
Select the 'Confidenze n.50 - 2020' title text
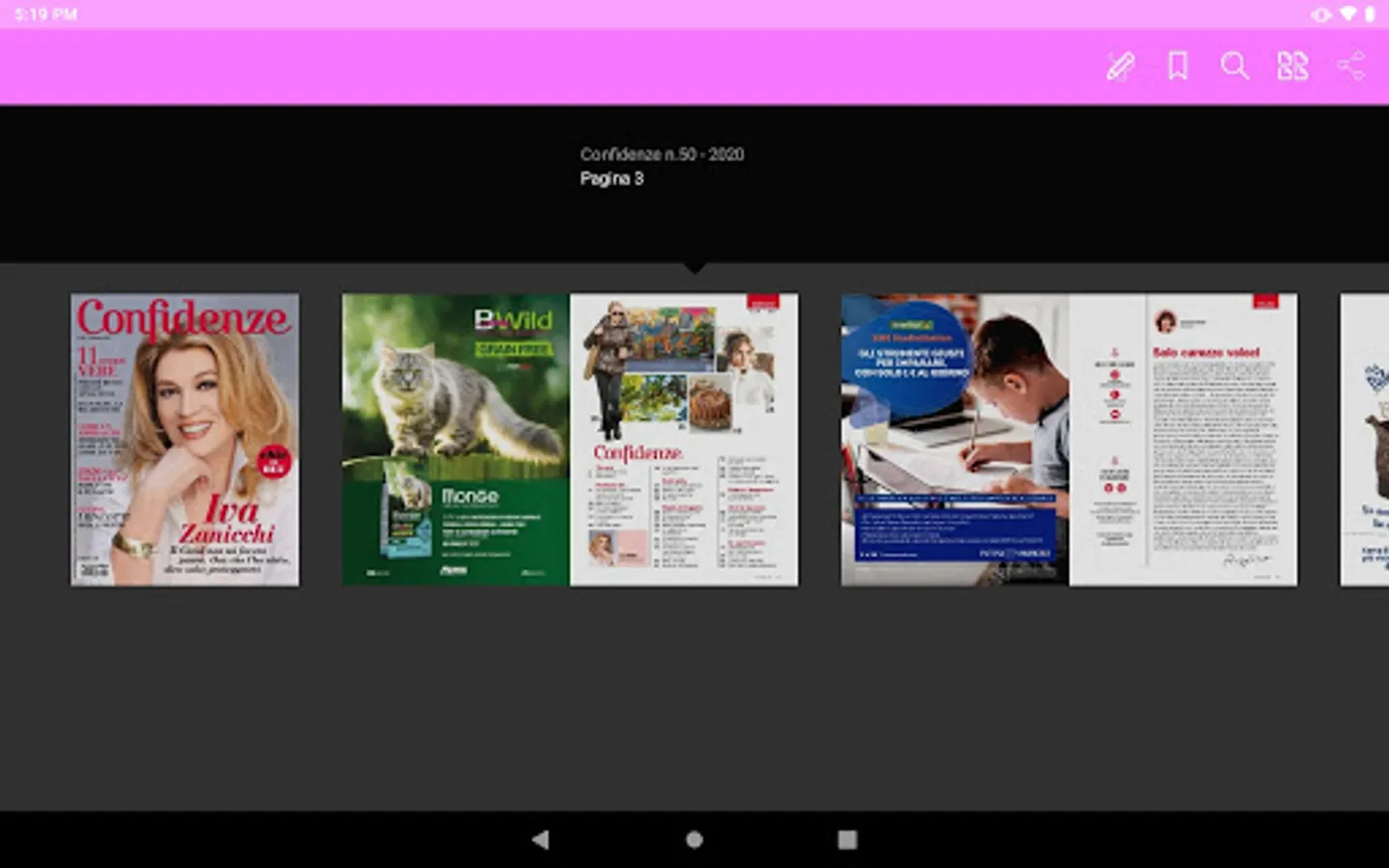pyautogui.click(x=662, y=154)
